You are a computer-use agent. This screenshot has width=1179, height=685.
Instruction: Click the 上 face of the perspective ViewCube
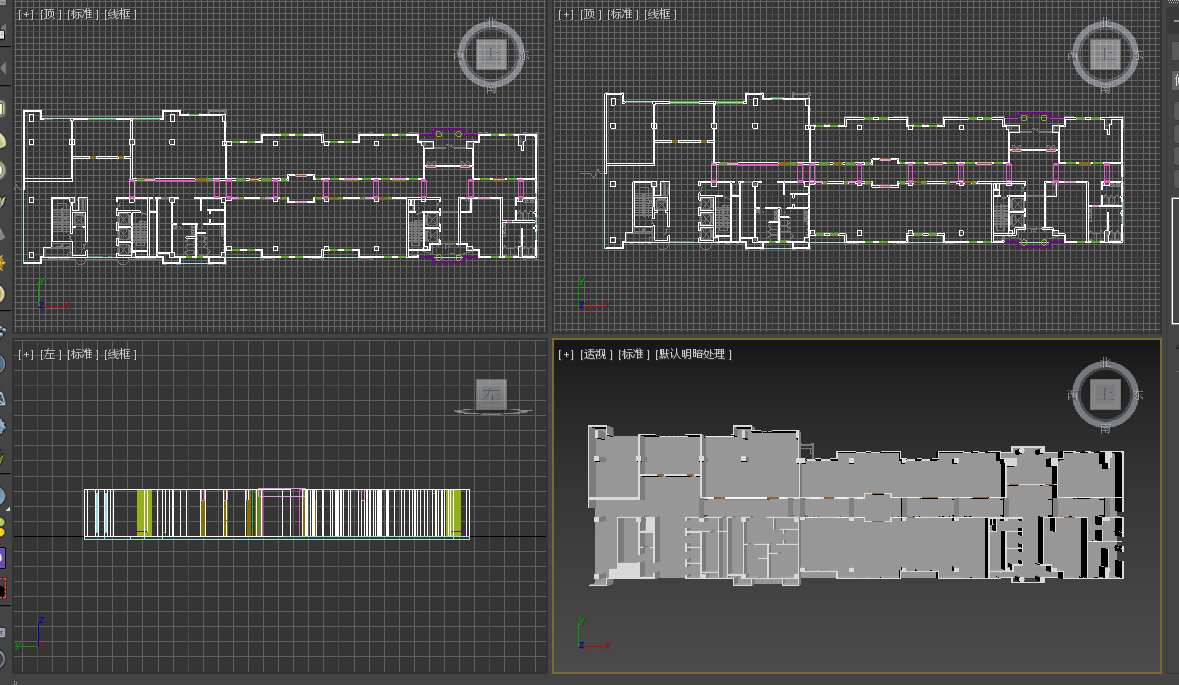(1105, 394)
